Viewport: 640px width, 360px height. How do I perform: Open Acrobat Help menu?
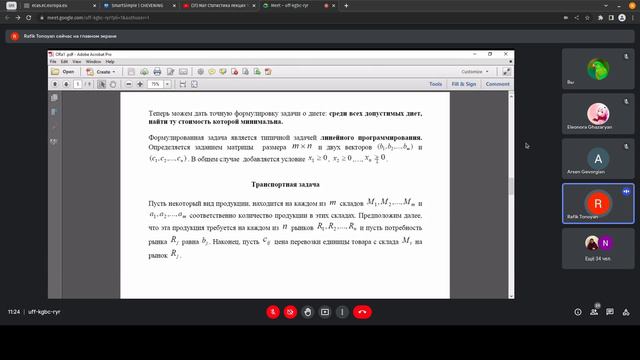pos(110,62)
